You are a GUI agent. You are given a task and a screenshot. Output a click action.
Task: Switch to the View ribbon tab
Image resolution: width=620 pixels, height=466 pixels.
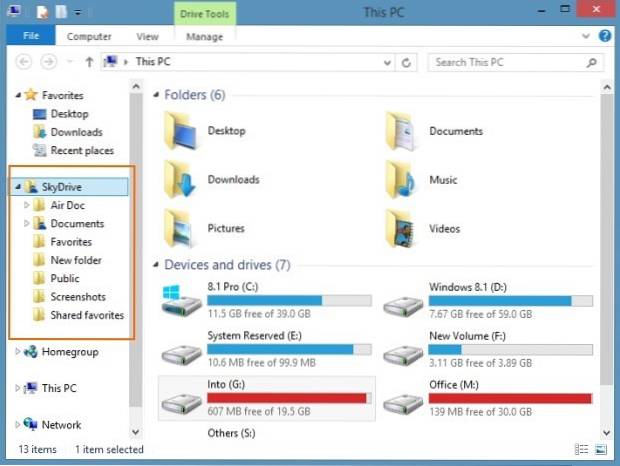point(147,37)
